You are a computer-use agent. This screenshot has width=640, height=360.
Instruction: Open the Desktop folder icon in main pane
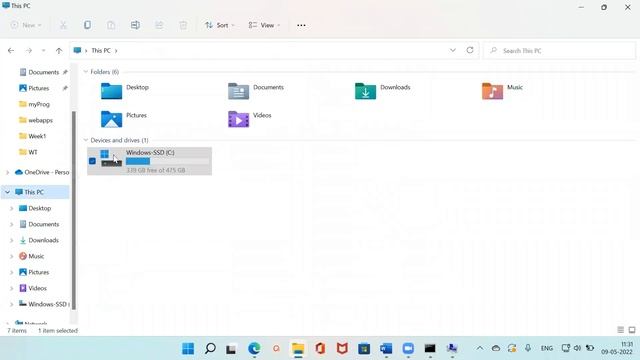click(111, 91)
